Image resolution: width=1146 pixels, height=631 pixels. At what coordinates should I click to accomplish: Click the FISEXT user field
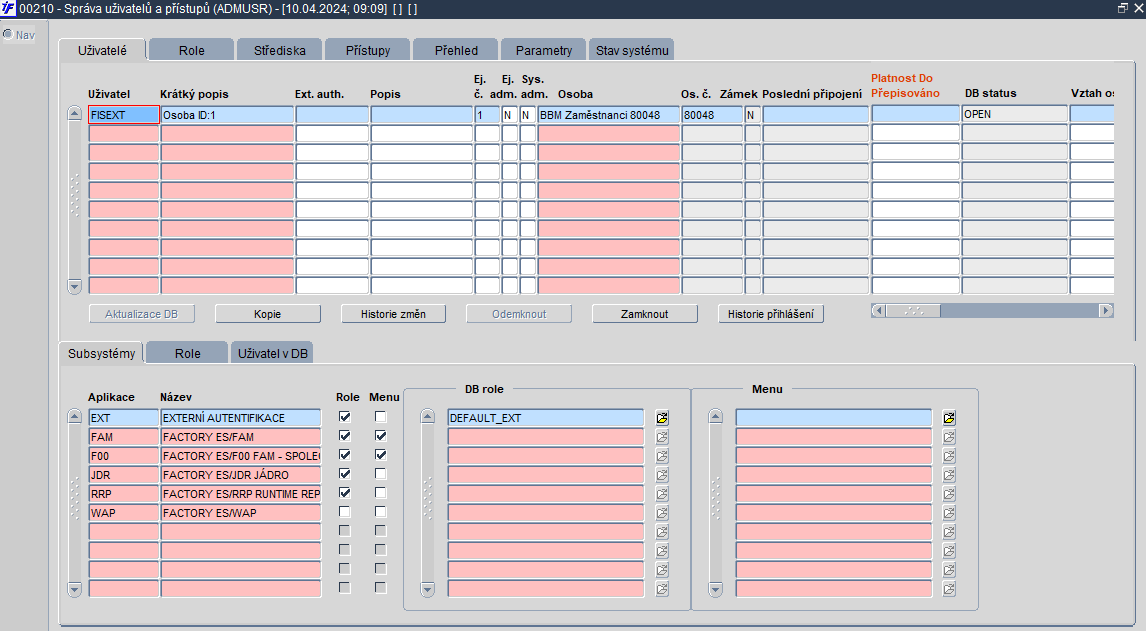coord(124,115)
